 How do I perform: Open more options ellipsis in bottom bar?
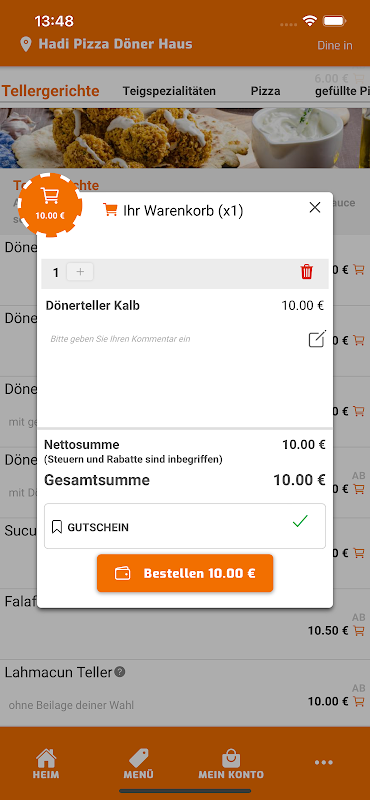coord(324,763)
